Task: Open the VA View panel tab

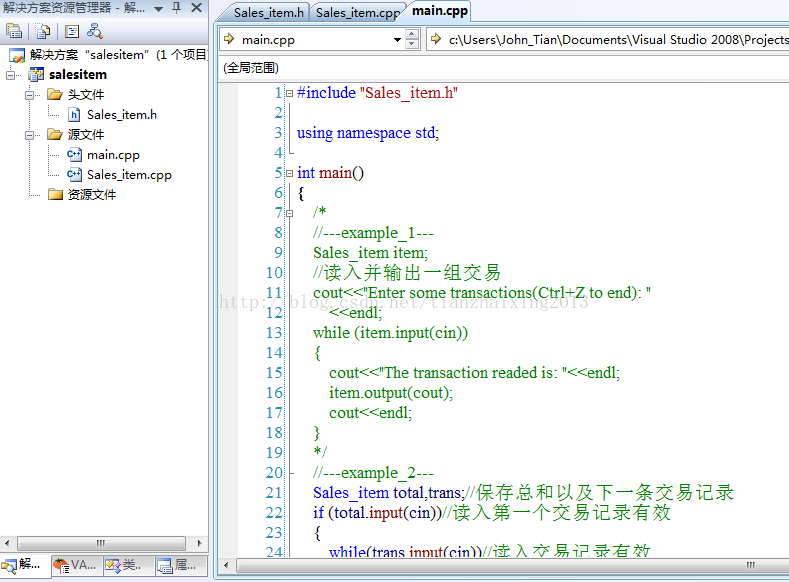Action: (x=76, y=566)
